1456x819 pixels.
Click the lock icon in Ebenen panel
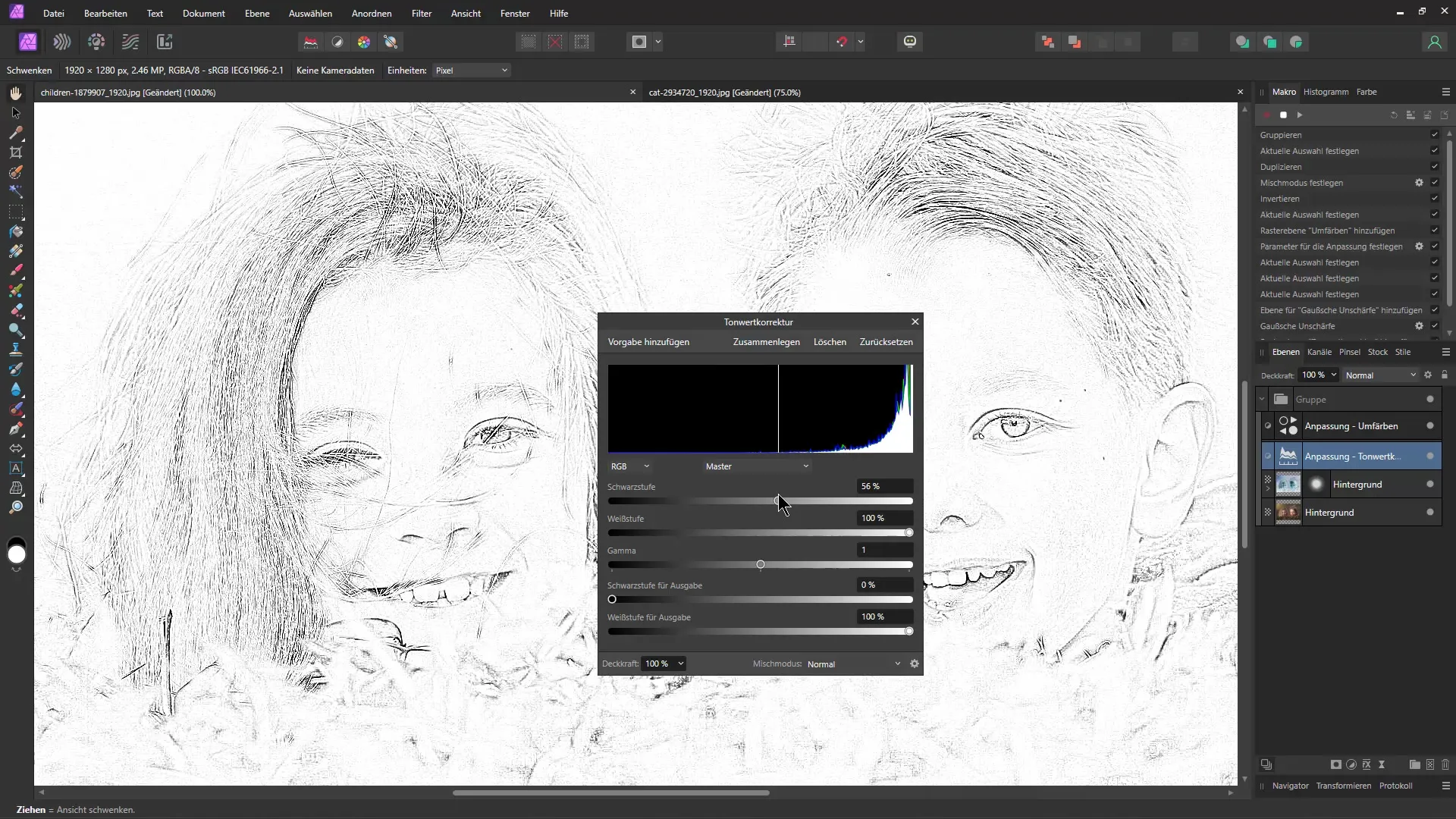click(x=1445, y=375)
